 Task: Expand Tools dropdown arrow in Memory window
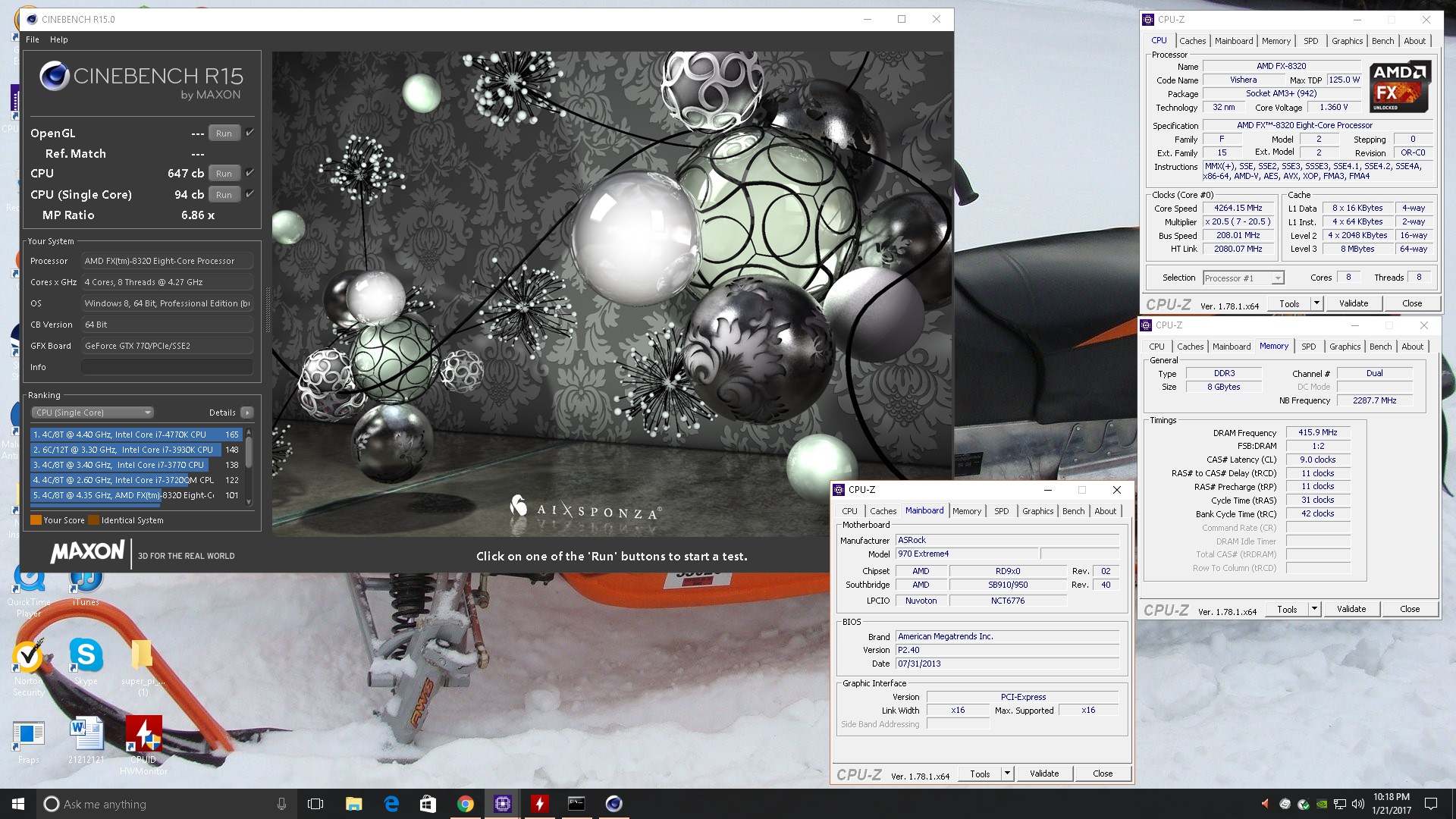(1314, 609)
